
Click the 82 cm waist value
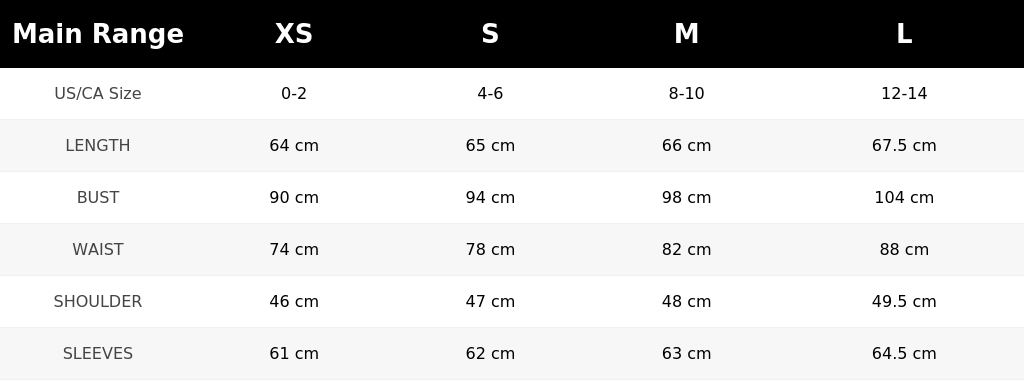pos(686,249)
